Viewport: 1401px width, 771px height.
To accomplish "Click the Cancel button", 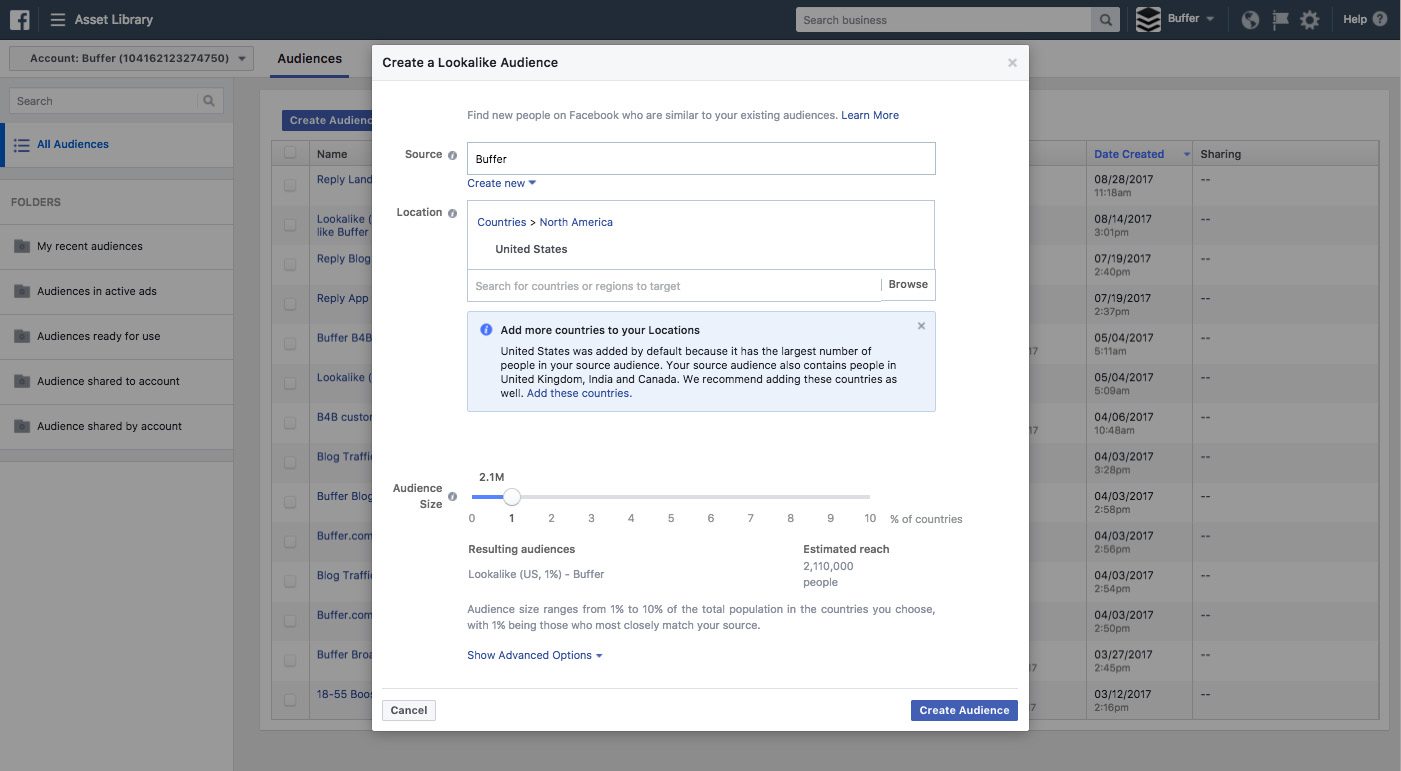I will [409, 710].
